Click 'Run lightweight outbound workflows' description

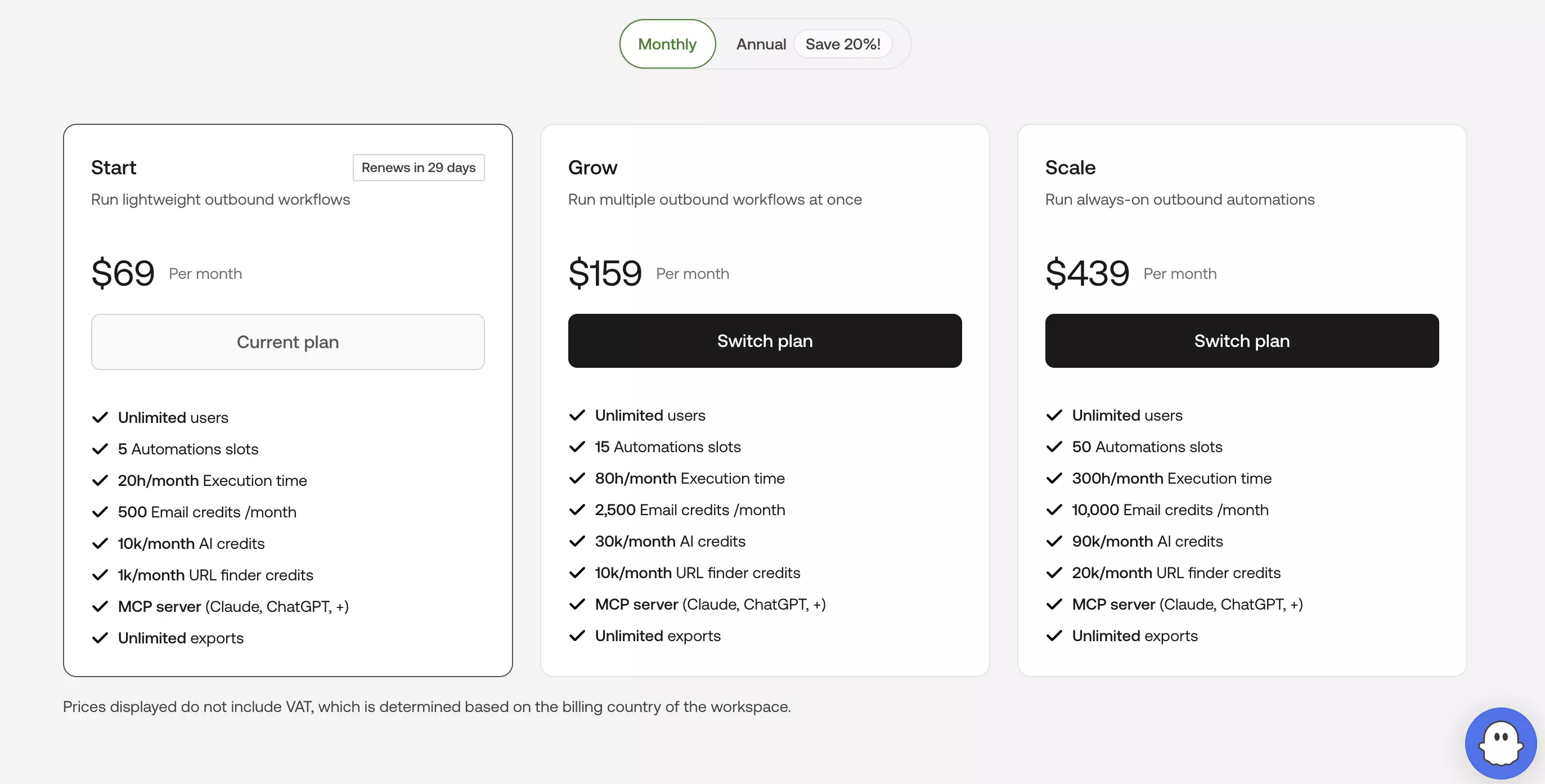[221, 199]
